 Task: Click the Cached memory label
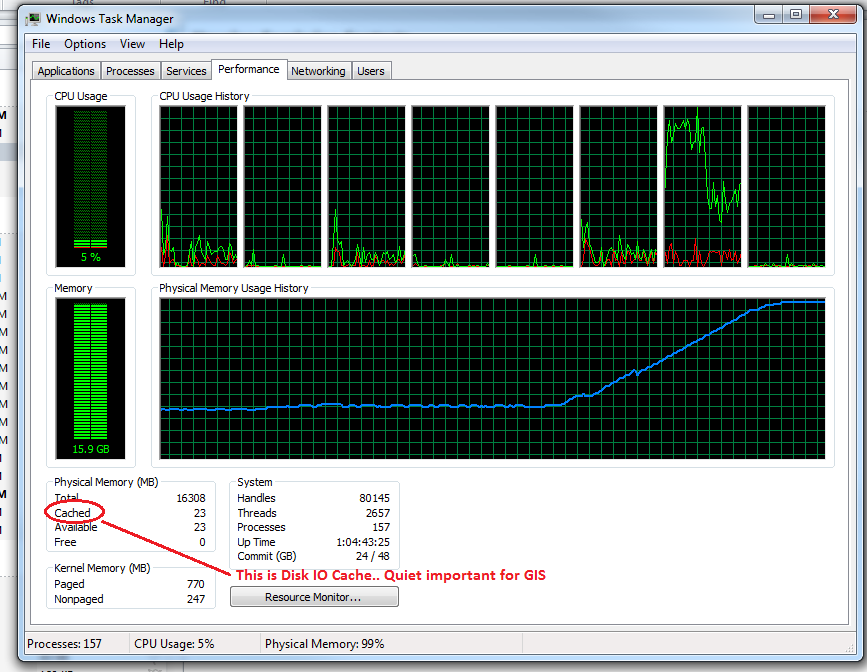click(x=72, y=513)
